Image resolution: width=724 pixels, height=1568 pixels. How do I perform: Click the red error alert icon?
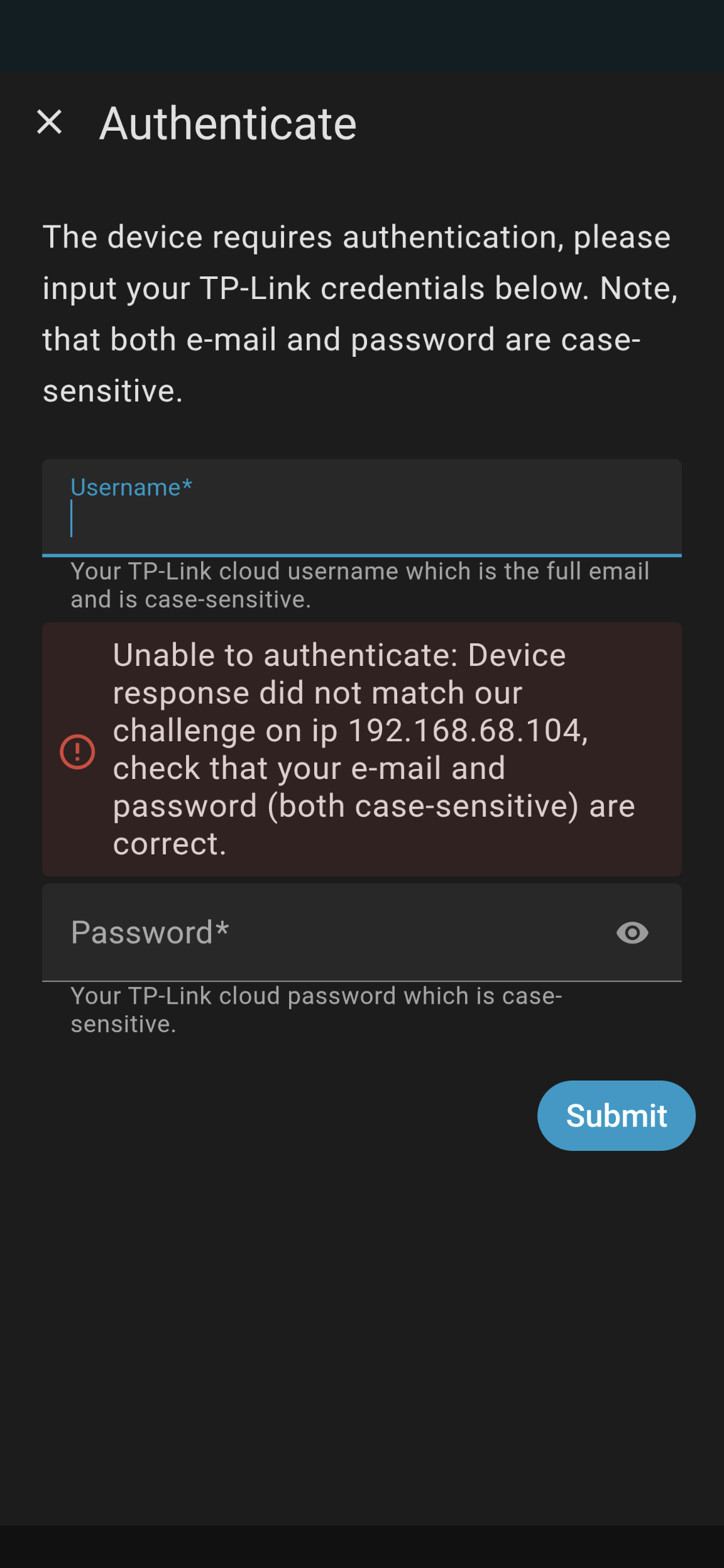click(77, 751)
